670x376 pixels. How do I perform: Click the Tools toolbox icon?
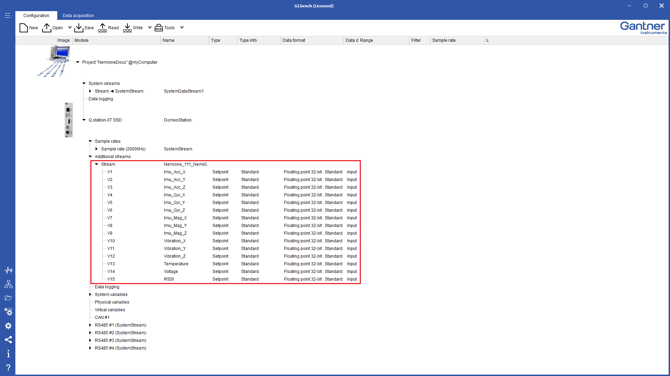[159, 28]
